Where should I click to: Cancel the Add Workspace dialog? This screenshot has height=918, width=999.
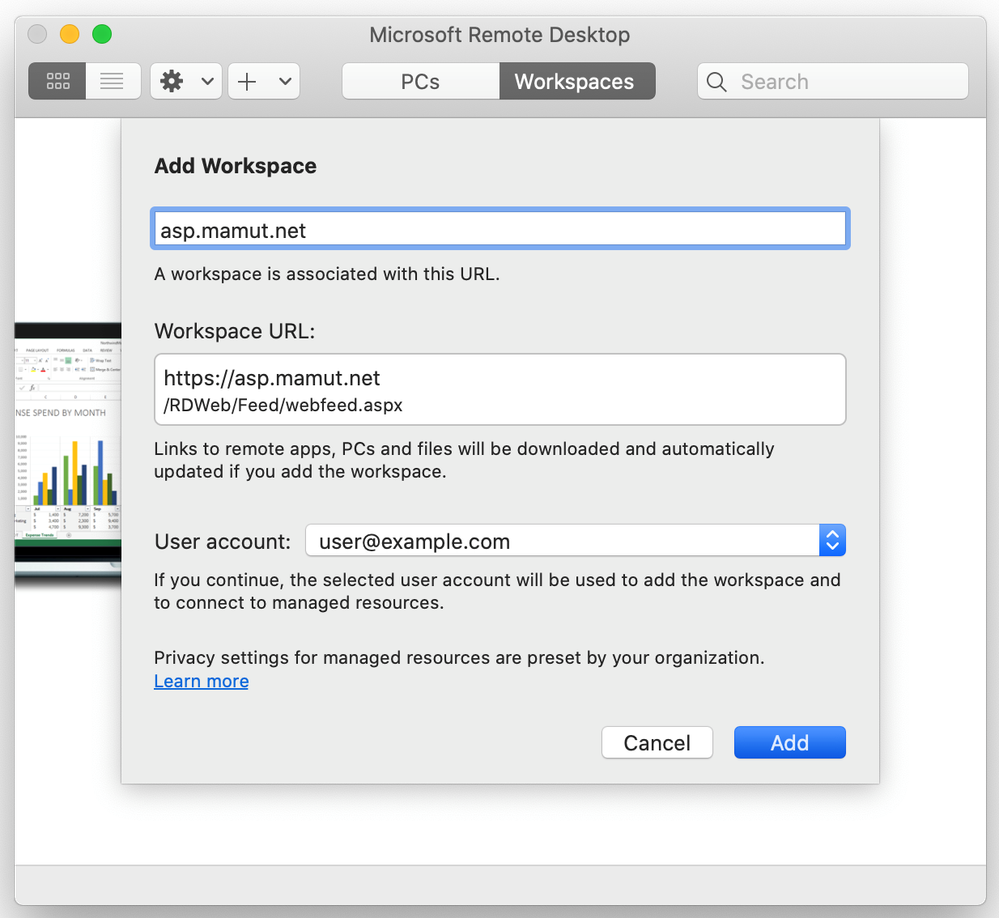657,742
